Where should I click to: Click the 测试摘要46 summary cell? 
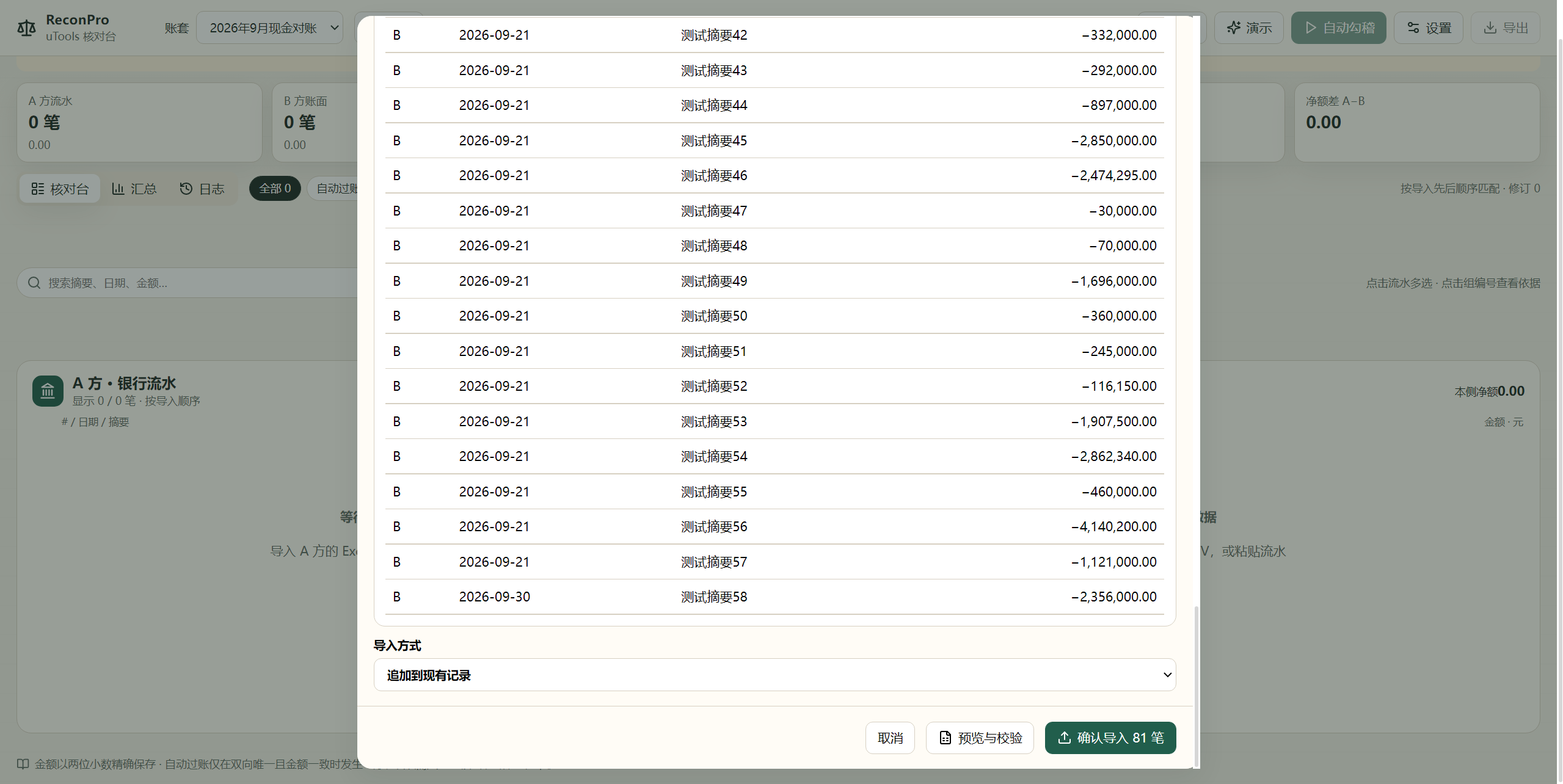click(714, 176)
